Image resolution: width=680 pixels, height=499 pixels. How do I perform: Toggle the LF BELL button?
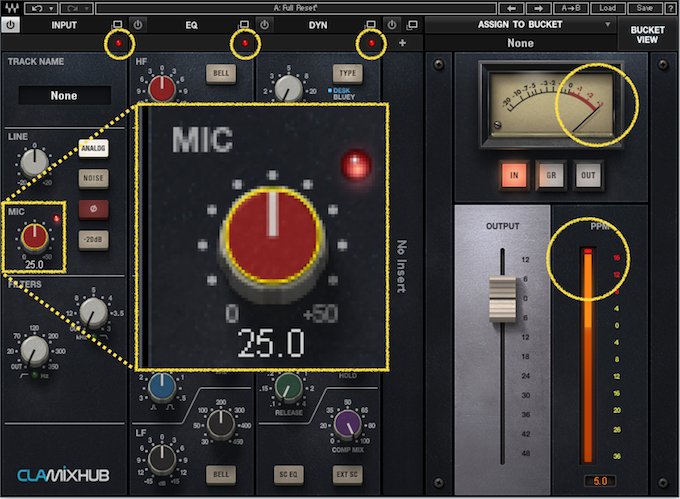221,474
